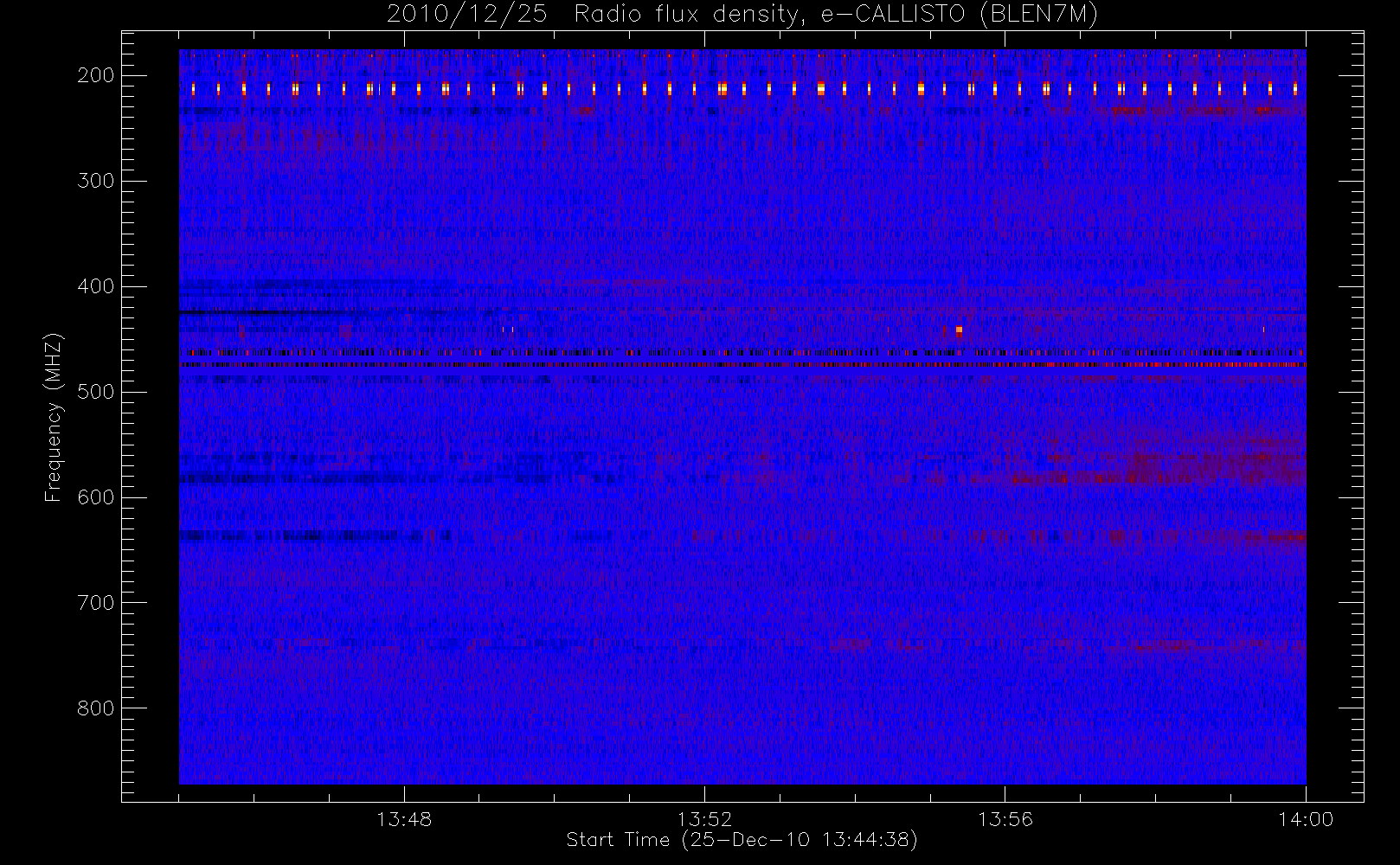Click the 200 frequency tick label

[96, 75]
